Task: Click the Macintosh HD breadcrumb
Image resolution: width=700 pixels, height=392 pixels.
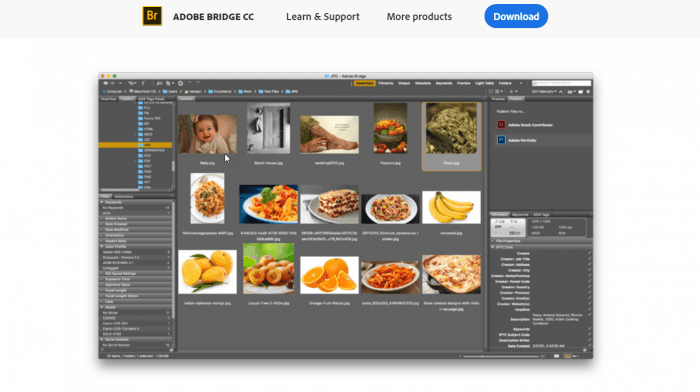Action: 142,92
